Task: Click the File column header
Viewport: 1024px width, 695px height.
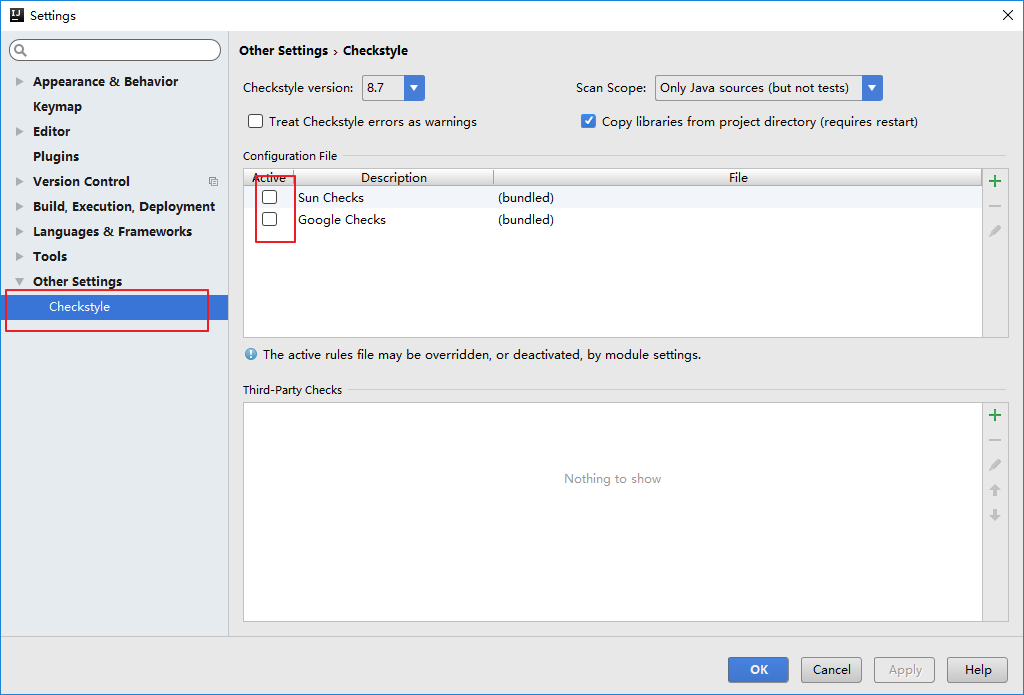Action: point(738,178)
